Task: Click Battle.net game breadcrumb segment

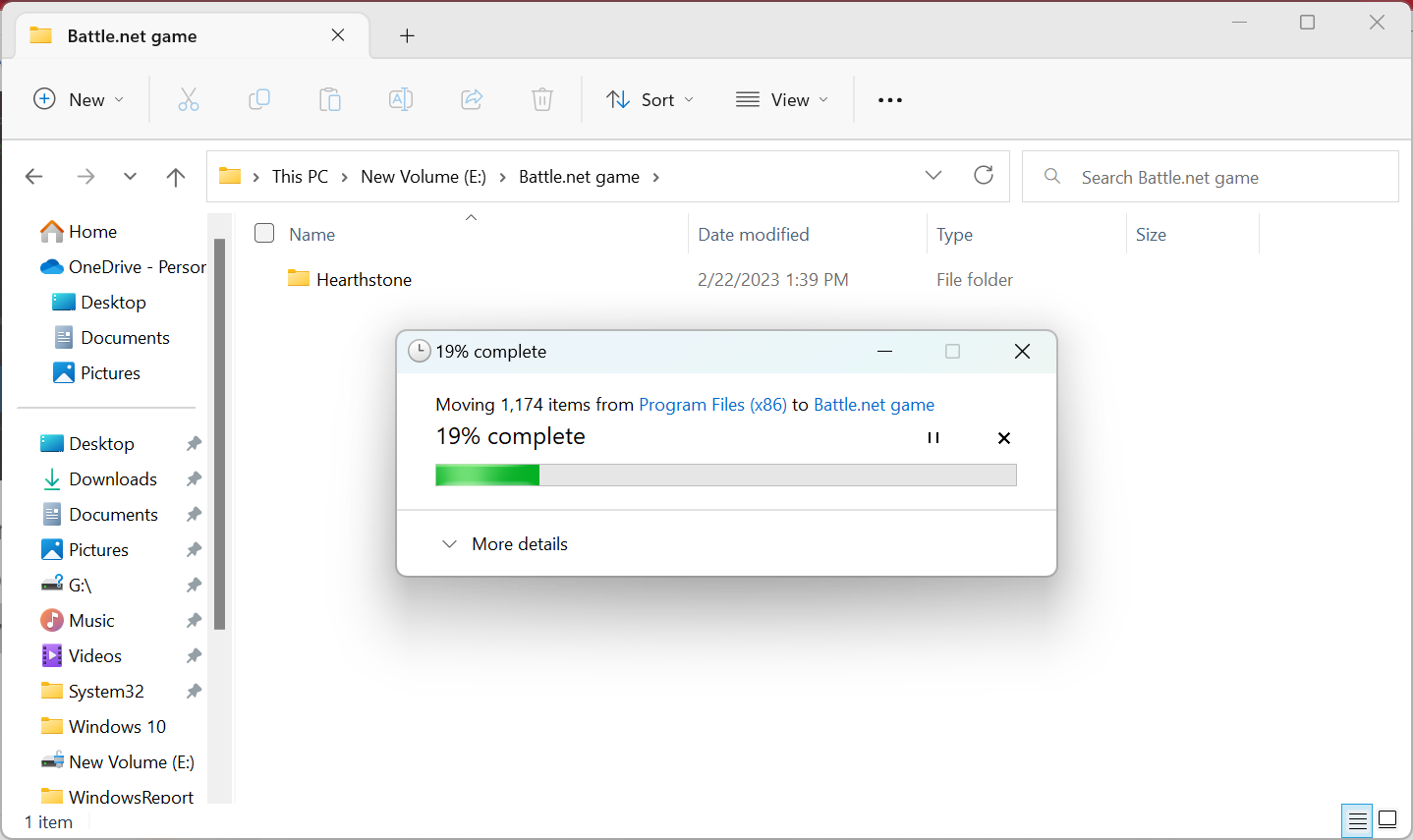Action: (x=579, y=177)
